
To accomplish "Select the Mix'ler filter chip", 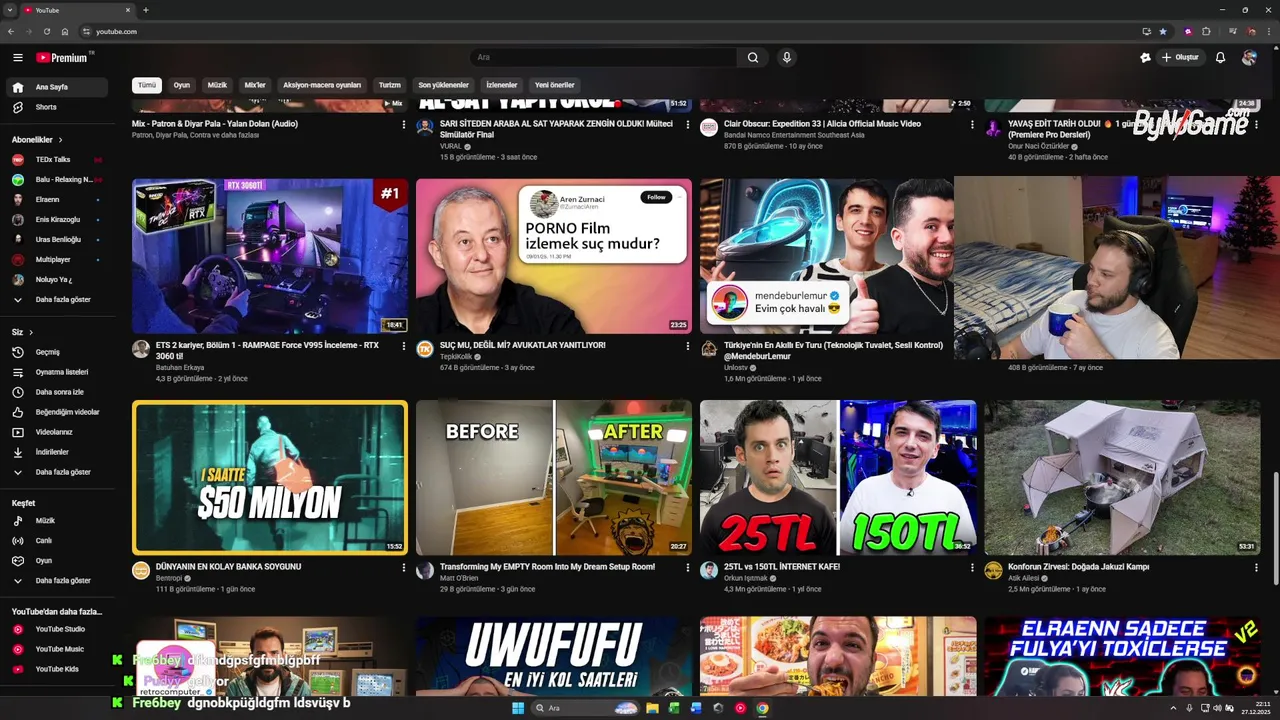I will pyautogui.click(x=255, y=85).
